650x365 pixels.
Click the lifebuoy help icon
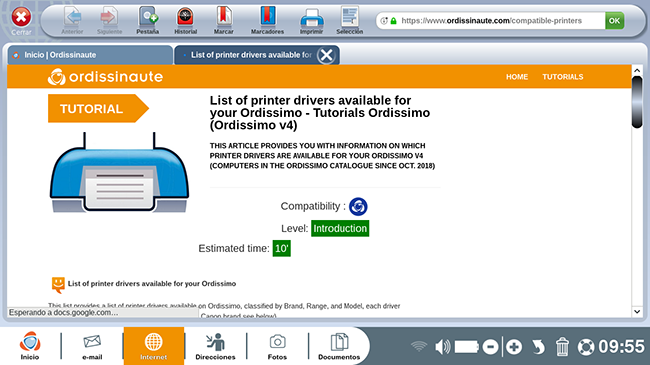586,347
